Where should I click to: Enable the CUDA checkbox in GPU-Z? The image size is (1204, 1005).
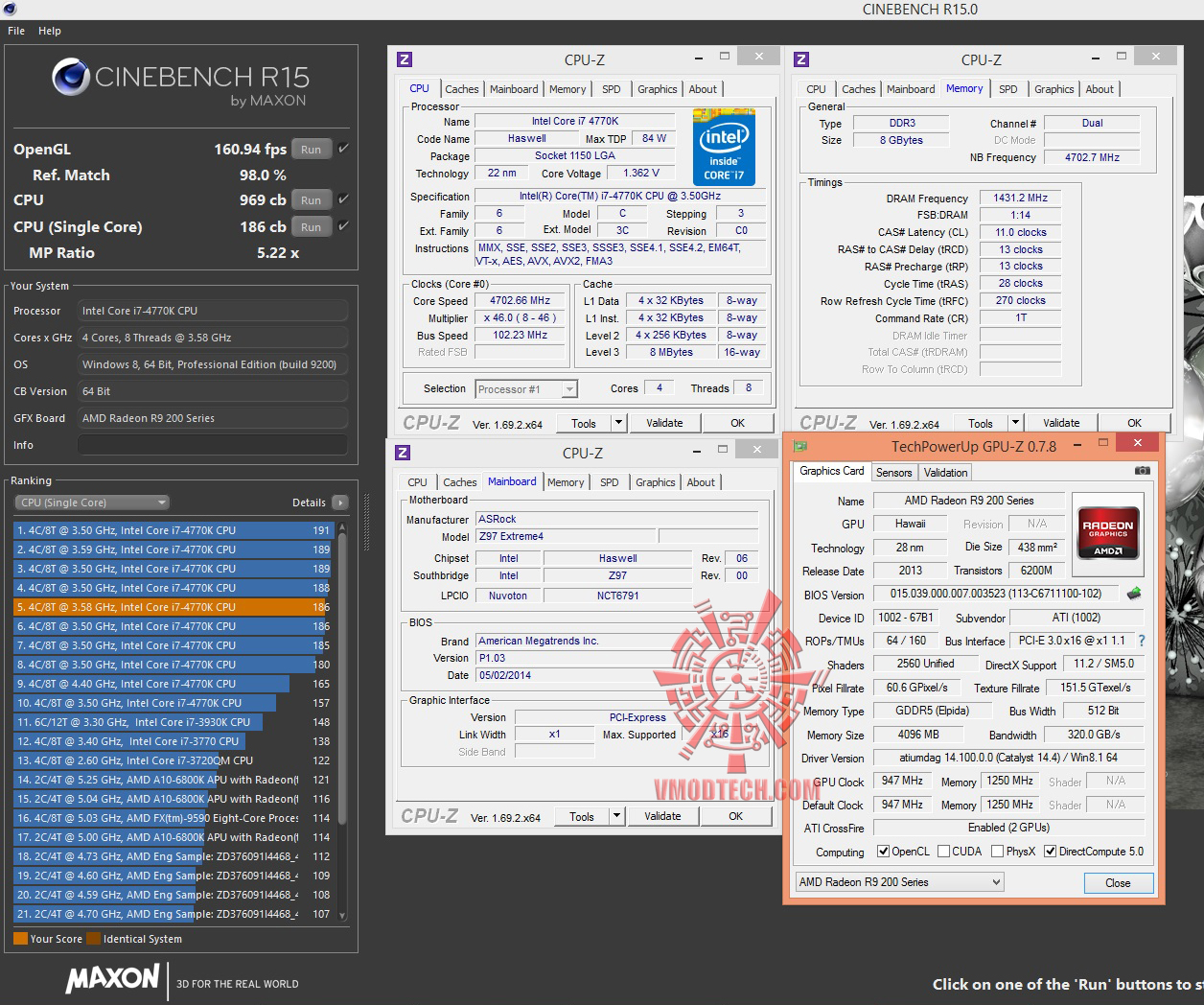coord(944,852)
